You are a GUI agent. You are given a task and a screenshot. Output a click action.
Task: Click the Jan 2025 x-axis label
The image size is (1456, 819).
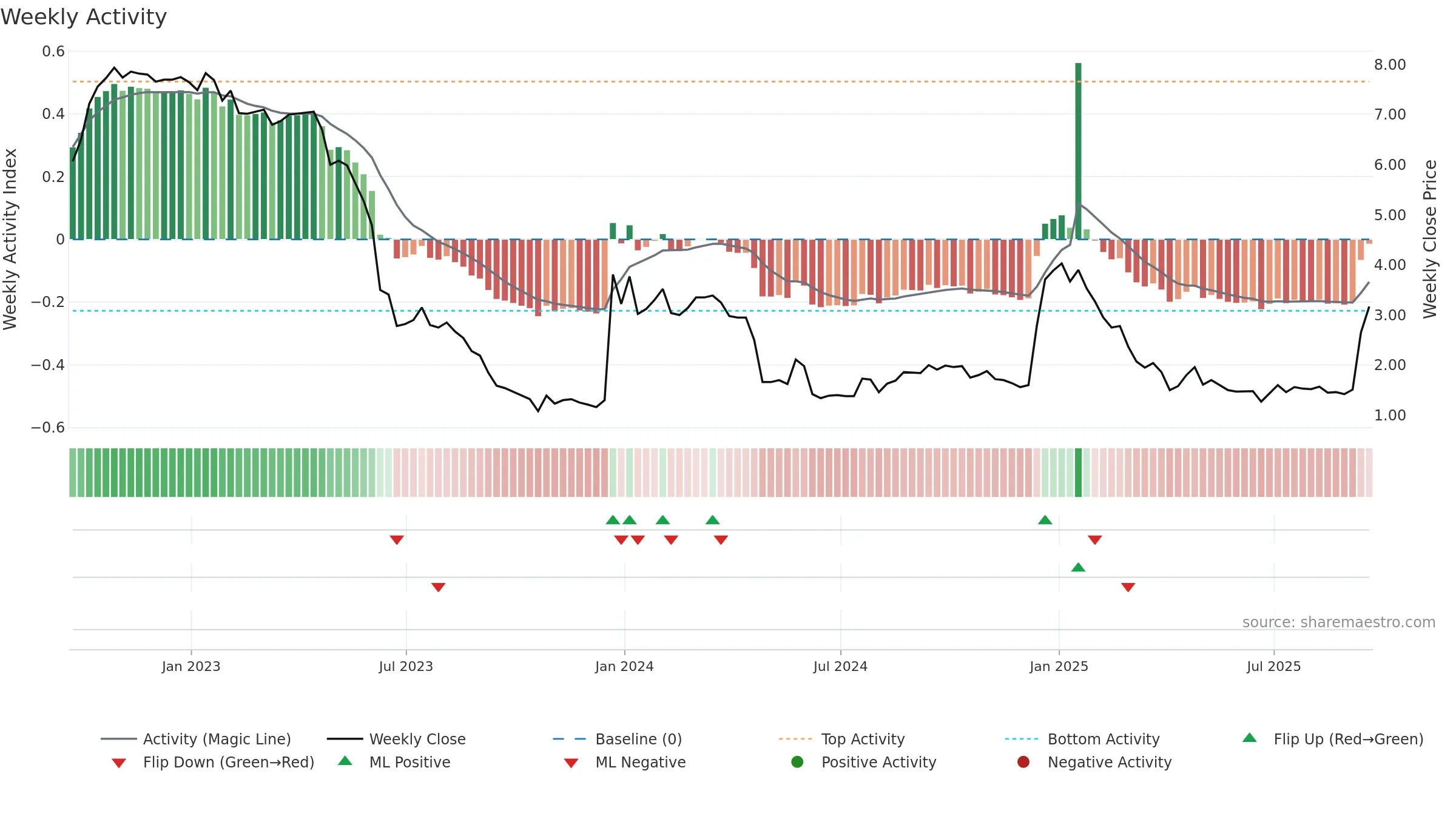click(1059, 666)
